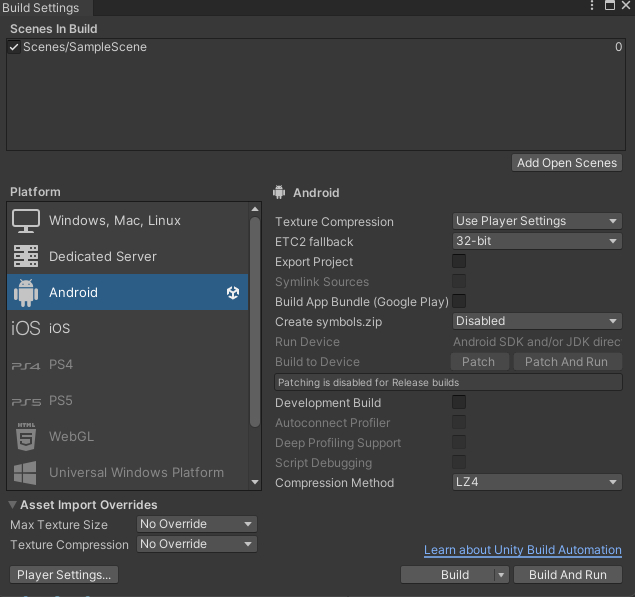Viewport: 635px width, 597px height.
Task: Click the PS5 logo icon
Action: [x=26, y=402]
